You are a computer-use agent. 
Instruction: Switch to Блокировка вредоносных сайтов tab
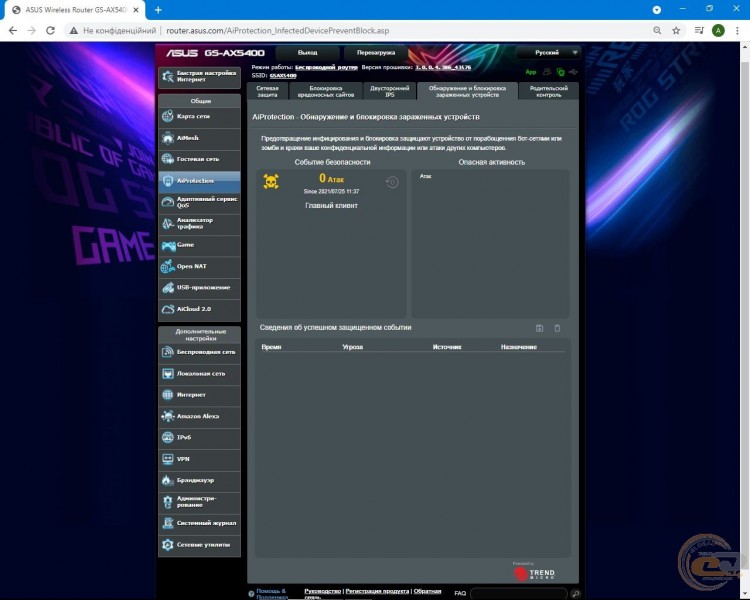pos(326,91)
